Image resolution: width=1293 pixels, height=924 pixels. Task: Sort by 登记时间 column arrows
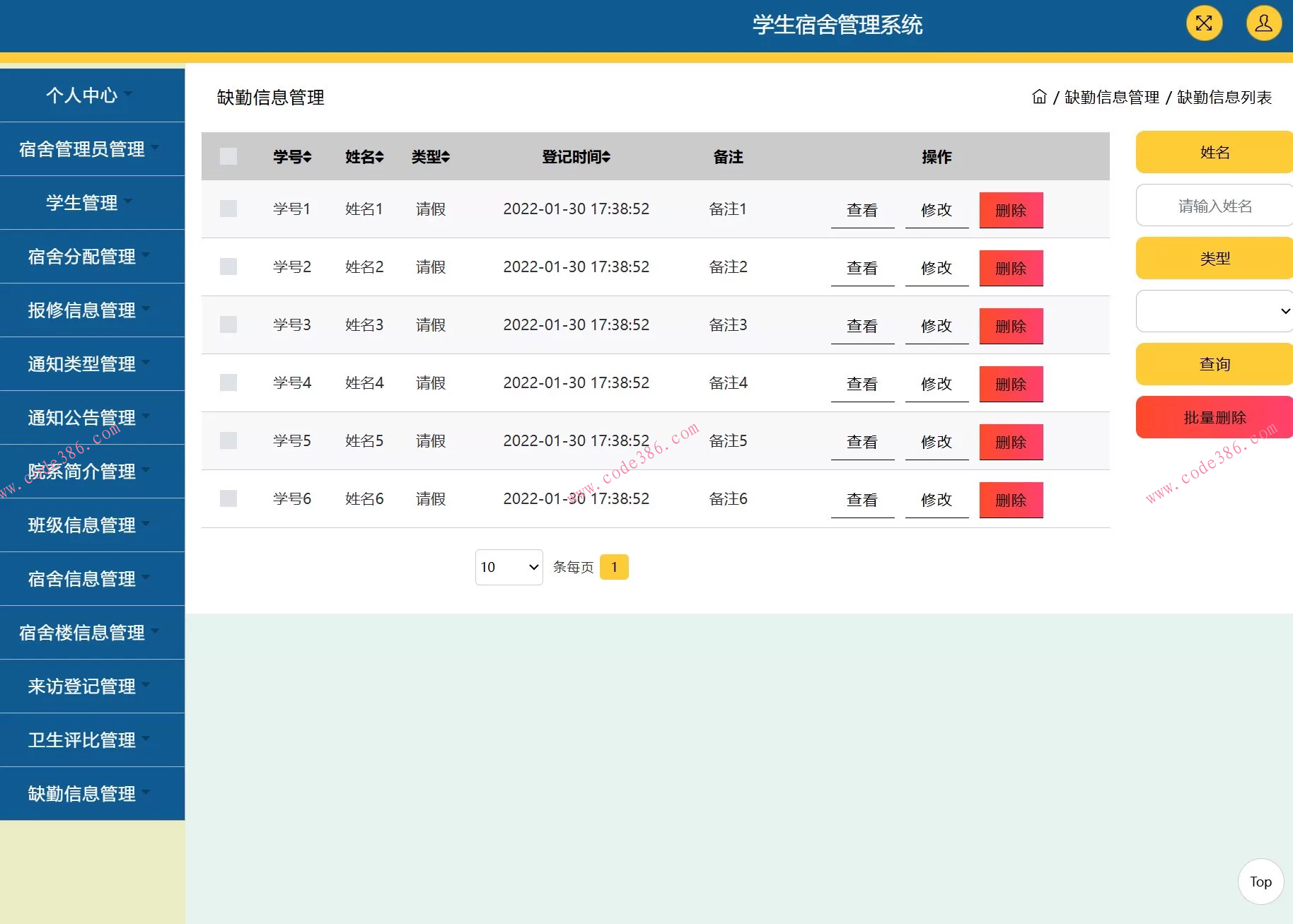coord(607,157)
